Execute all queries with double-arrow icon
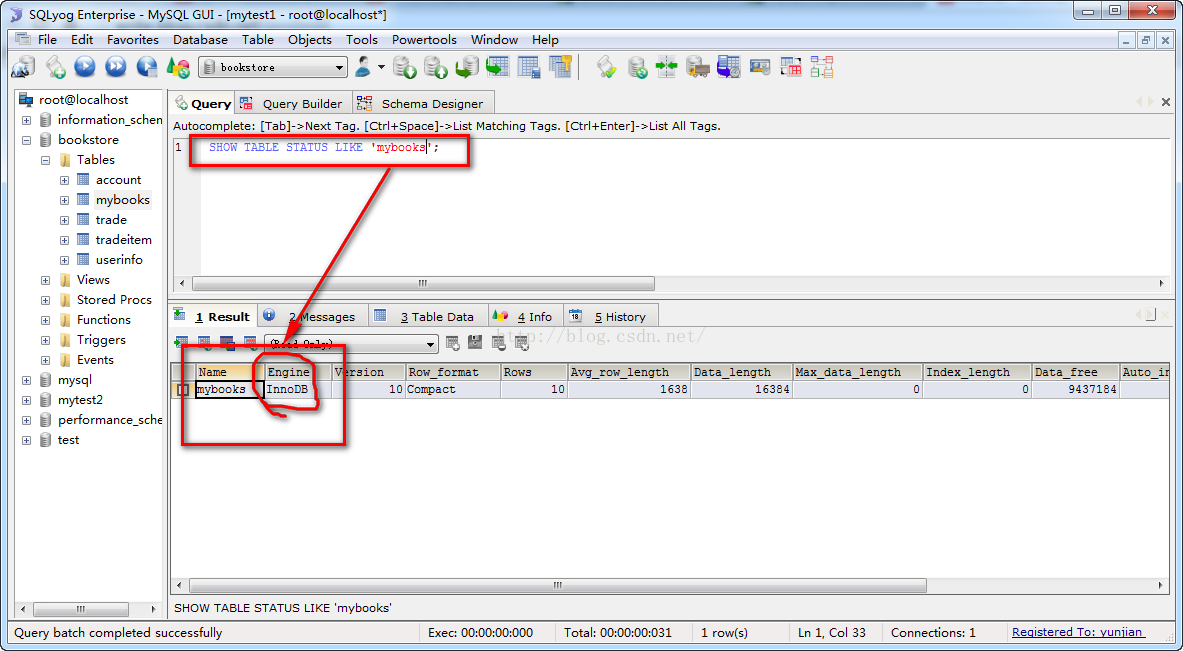1183x651 pixels. coord(115,67)
